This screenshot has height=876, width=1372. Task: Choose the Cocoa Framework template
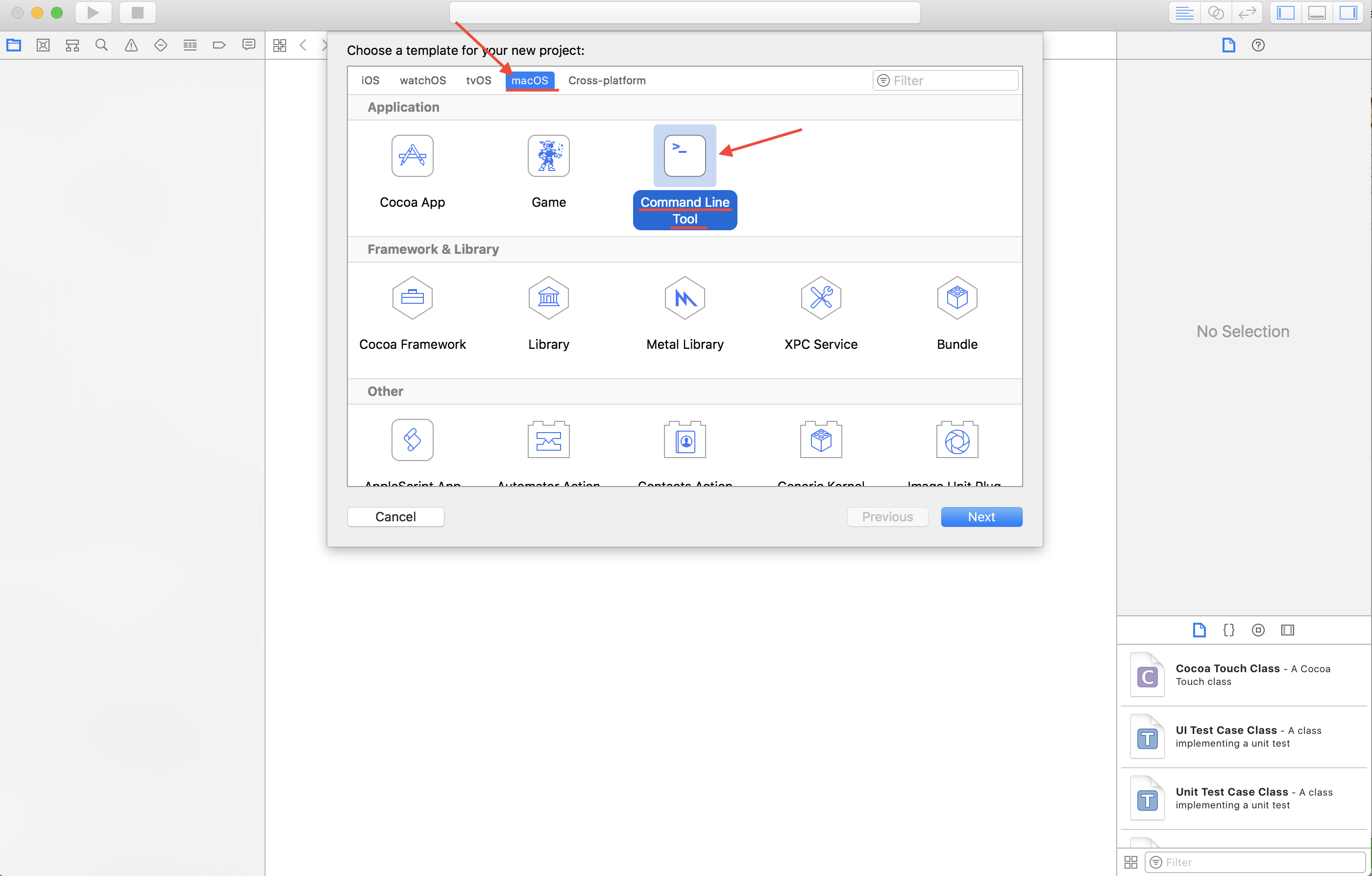413,314
